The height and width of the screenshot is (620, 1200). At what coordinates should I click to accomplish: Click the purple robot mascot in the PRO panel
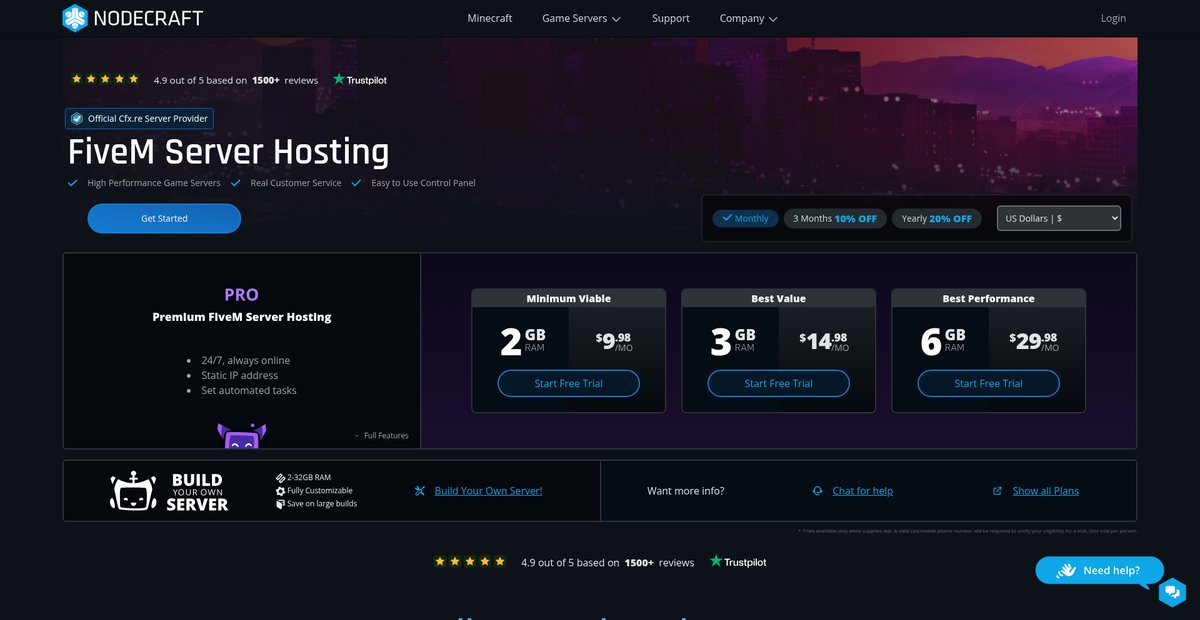click(x=241, y=435)
